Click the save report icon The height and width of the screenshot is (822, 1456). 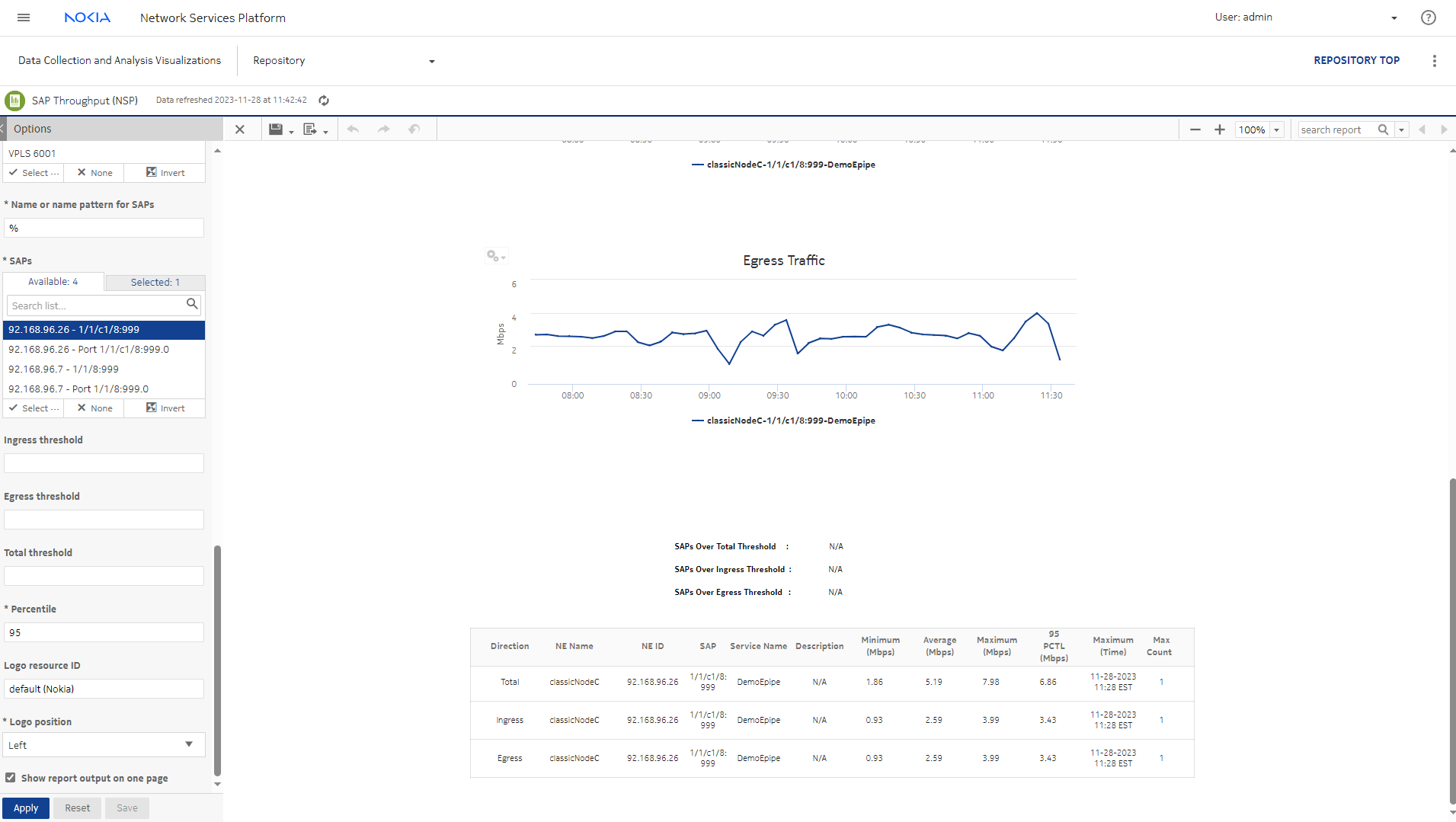tap(276, 130)
